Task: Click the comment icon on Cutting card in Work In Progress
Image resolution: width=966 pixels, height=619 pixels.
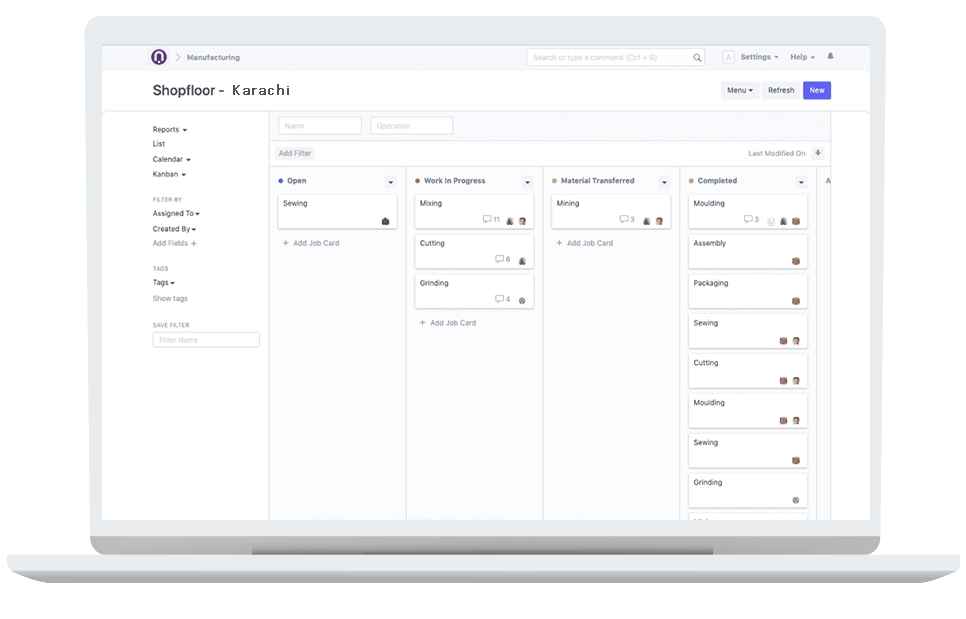Action: click(x=499, y=259)
